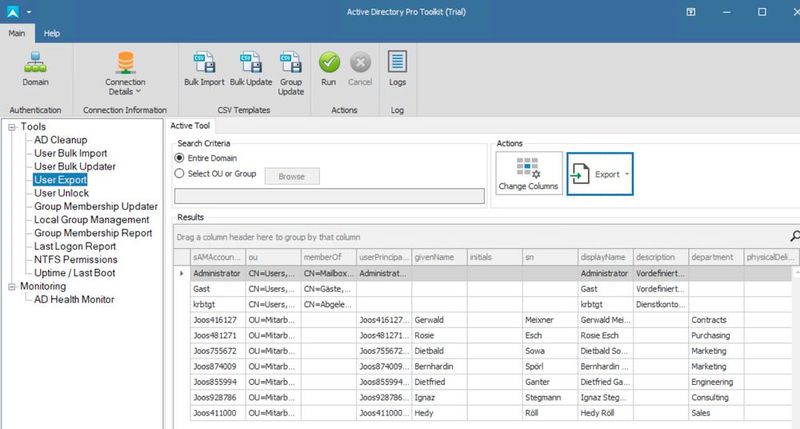Collapse the Tools tree node
This screenshot has height=429, width=800.
click(x=12, y=127)
